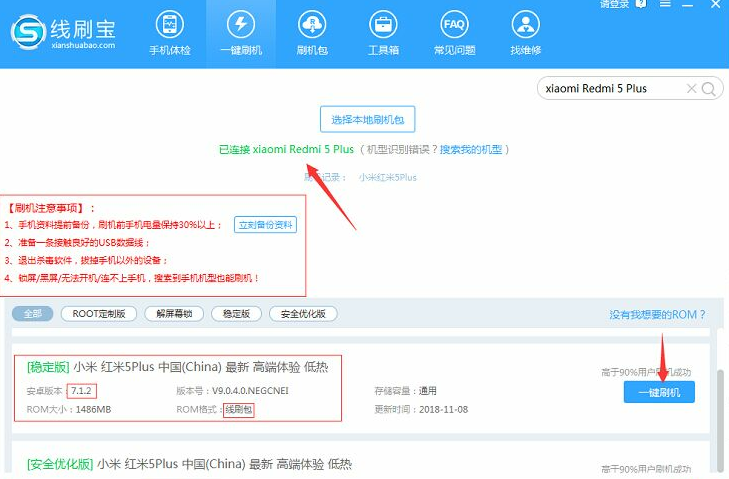Filter ROMs by 安全优化版
The height and width of the screenshot is (479, 729).
click(x=304, y=314)
